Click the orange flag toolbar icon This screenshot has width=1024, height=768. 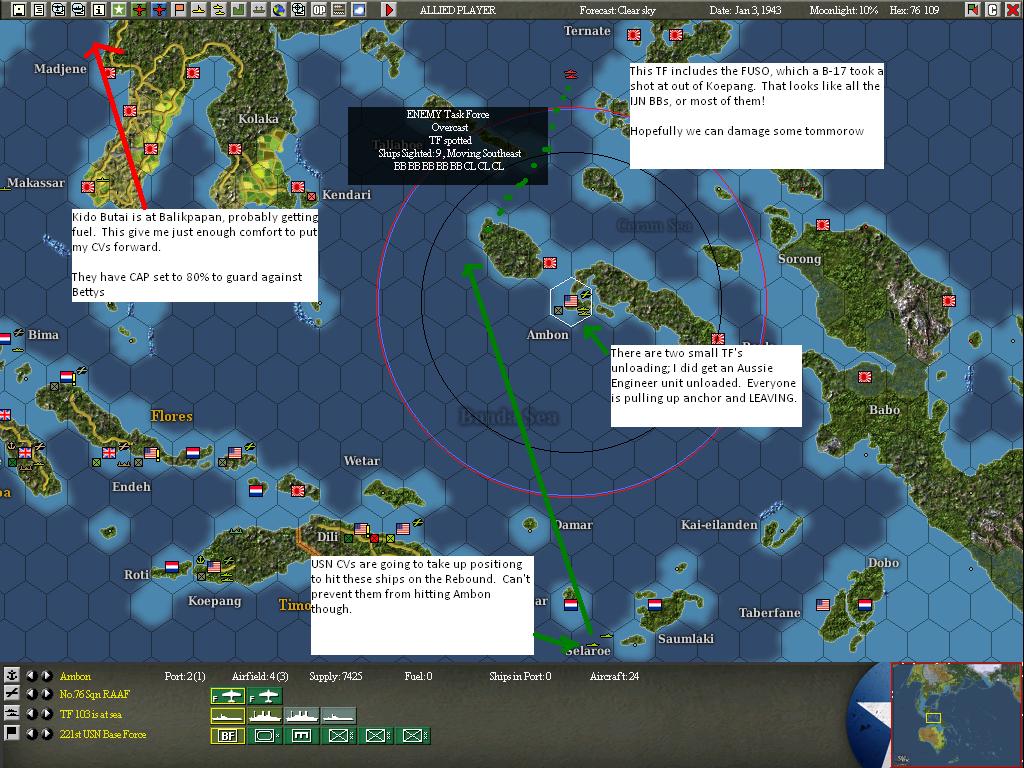179,10
